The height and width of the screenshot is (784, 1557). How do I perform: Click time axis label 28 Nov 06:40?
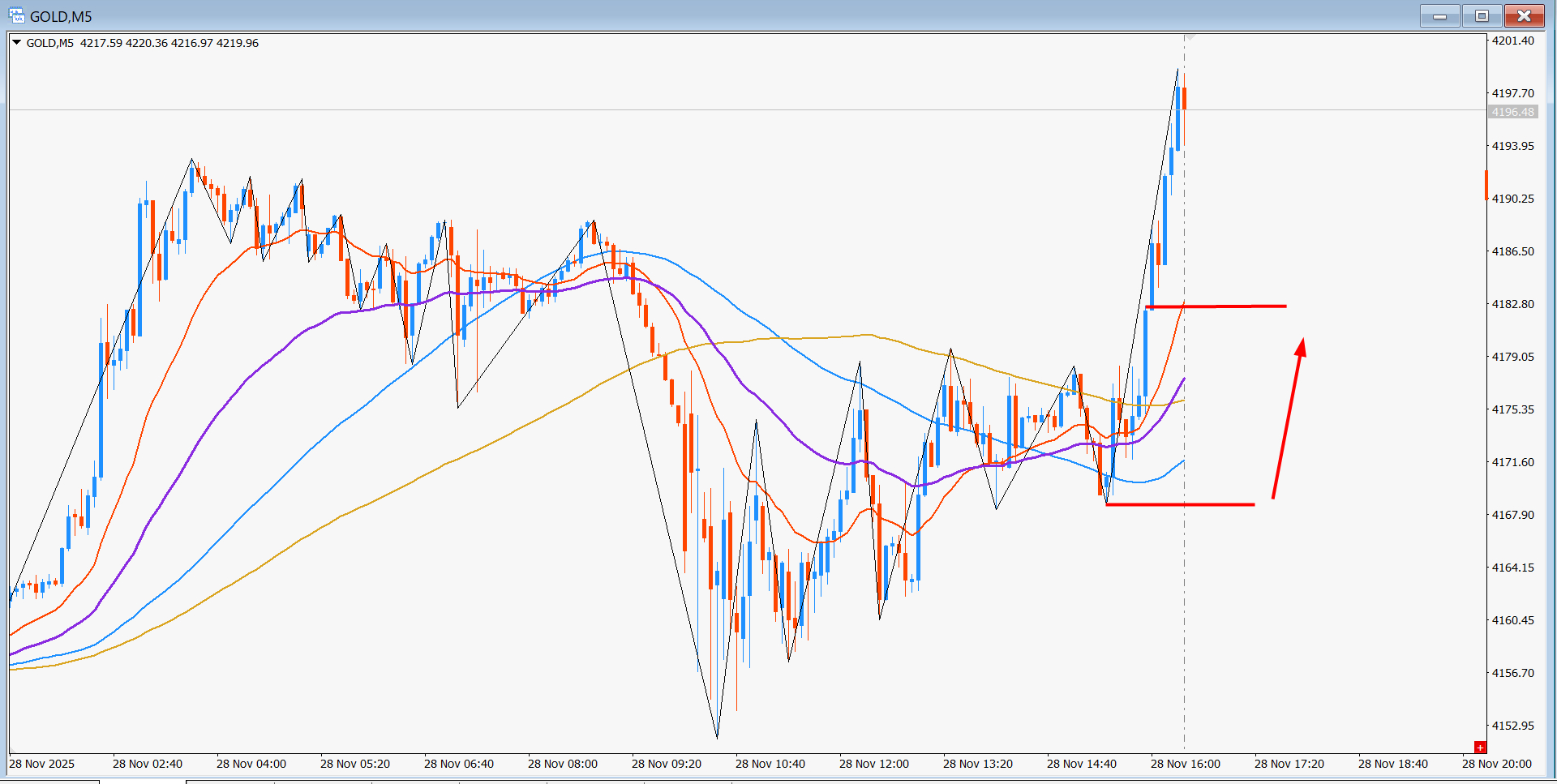459,764
